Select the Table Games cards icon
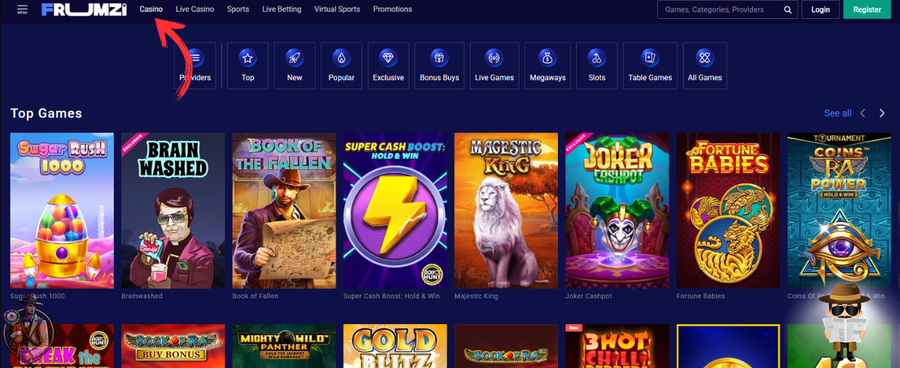 pos(650,57)
